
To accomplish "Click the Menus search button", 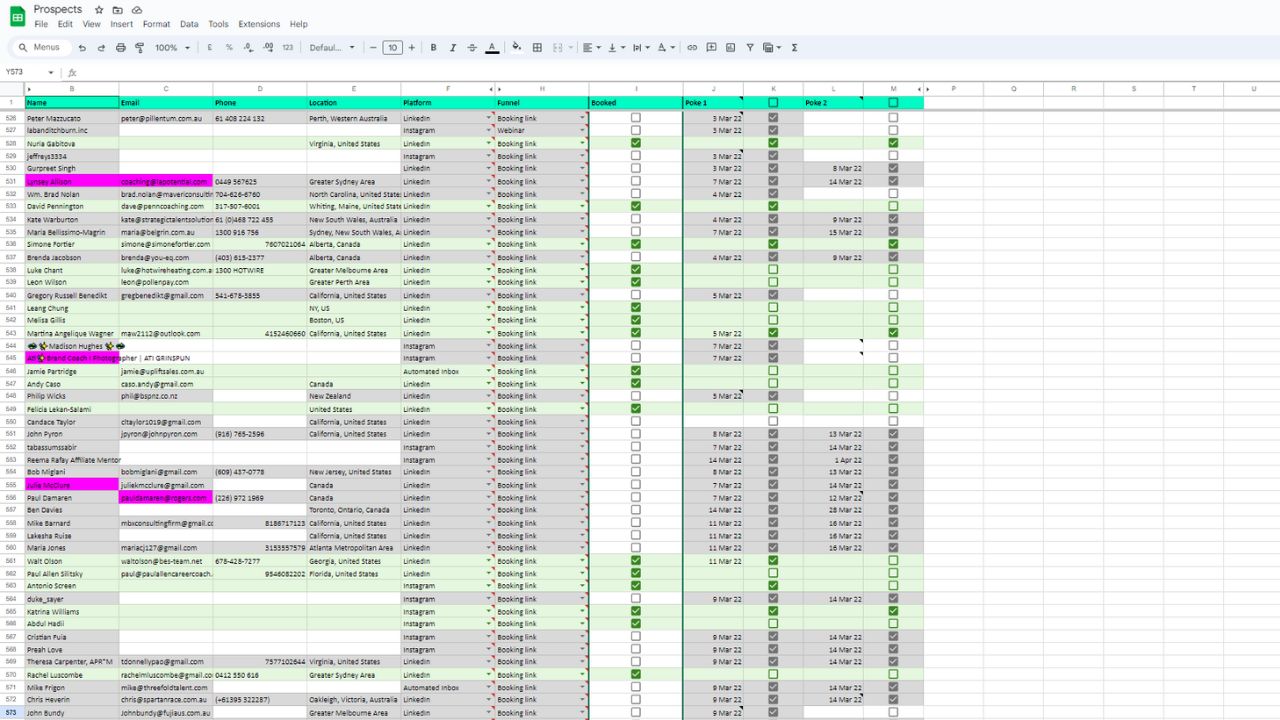I will click(x=39, y=48).
